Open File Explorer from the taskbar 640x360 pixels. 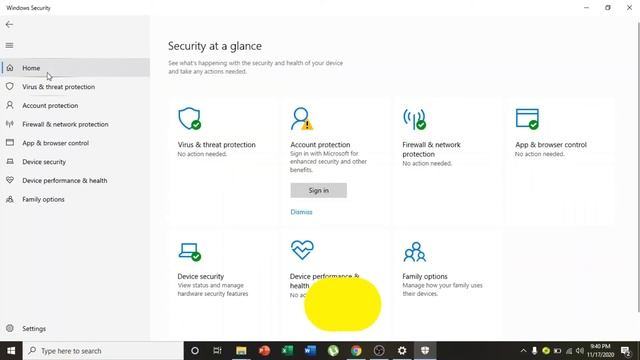click(241, 351)
